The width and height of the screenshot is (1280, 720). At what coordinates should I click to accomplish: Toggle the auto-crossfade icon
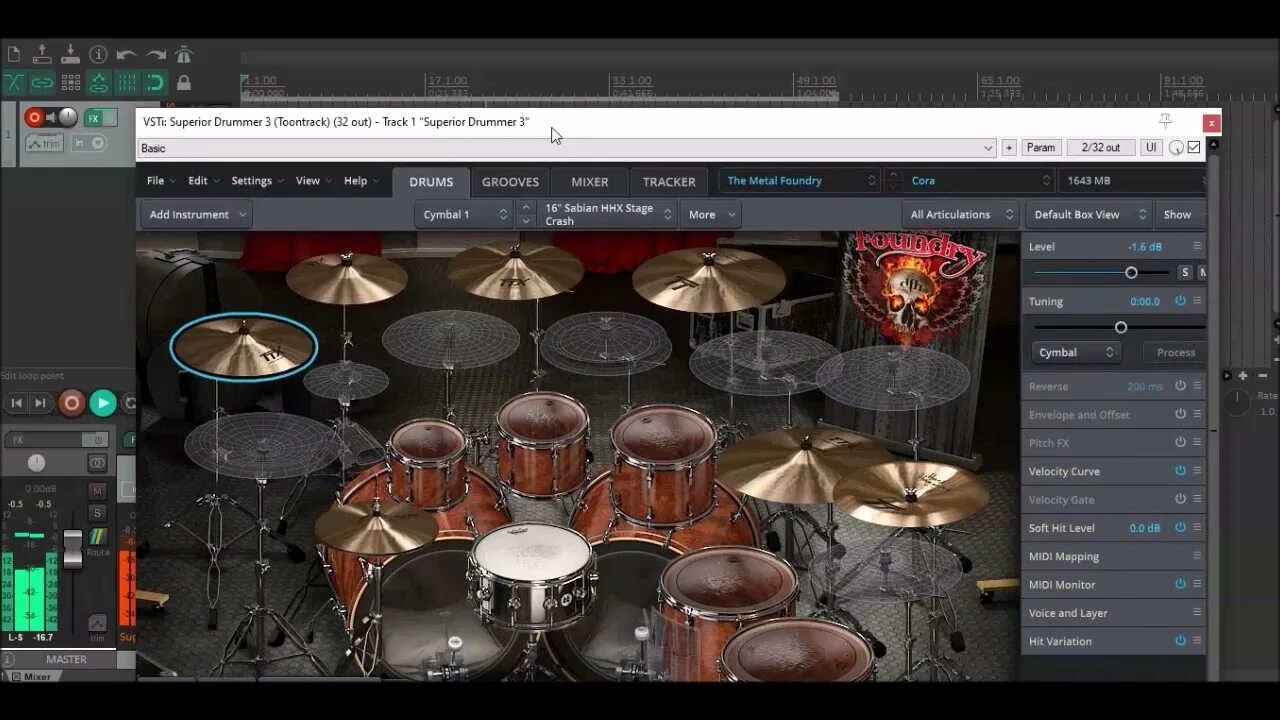(x=14, y=82)
